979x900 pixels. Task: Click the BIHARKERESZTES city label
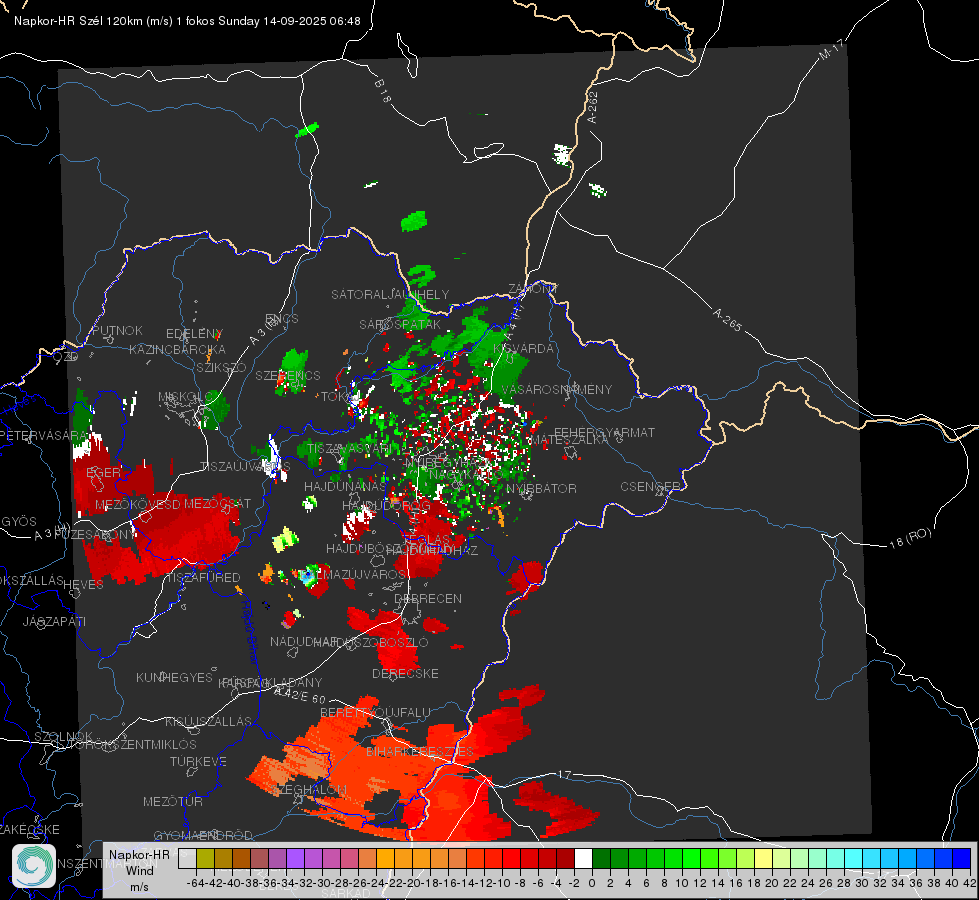[x=420, y=751]
